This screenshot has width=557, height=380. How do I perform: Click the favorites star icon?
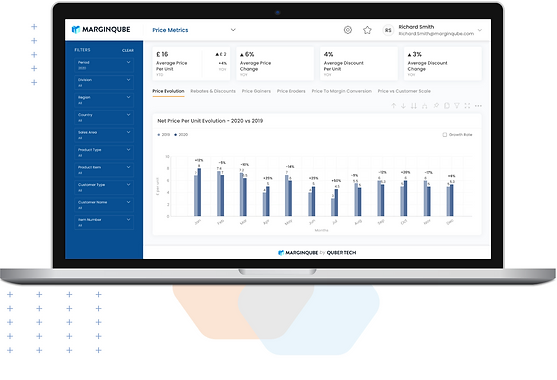pos(367,30)
